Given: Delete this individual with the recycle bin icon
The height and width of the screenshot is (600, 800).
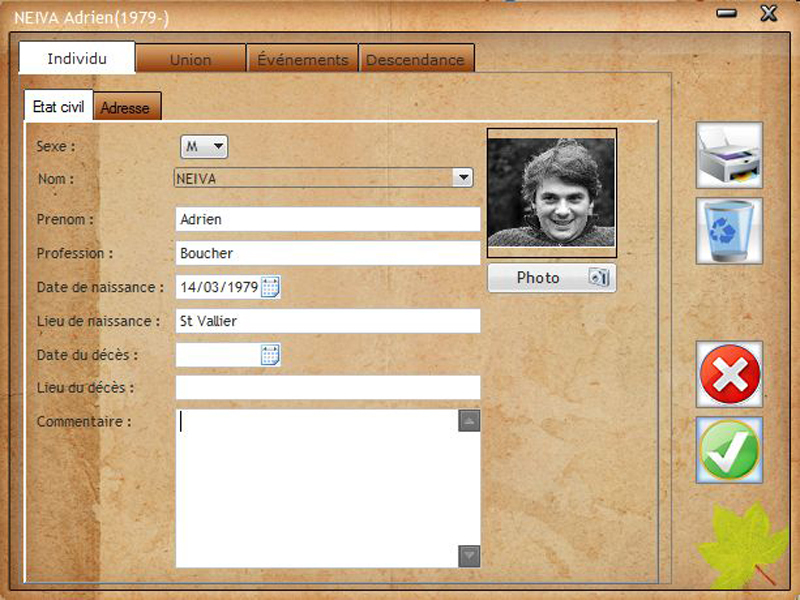Looking at the screenshot, I should coord(729,231).
